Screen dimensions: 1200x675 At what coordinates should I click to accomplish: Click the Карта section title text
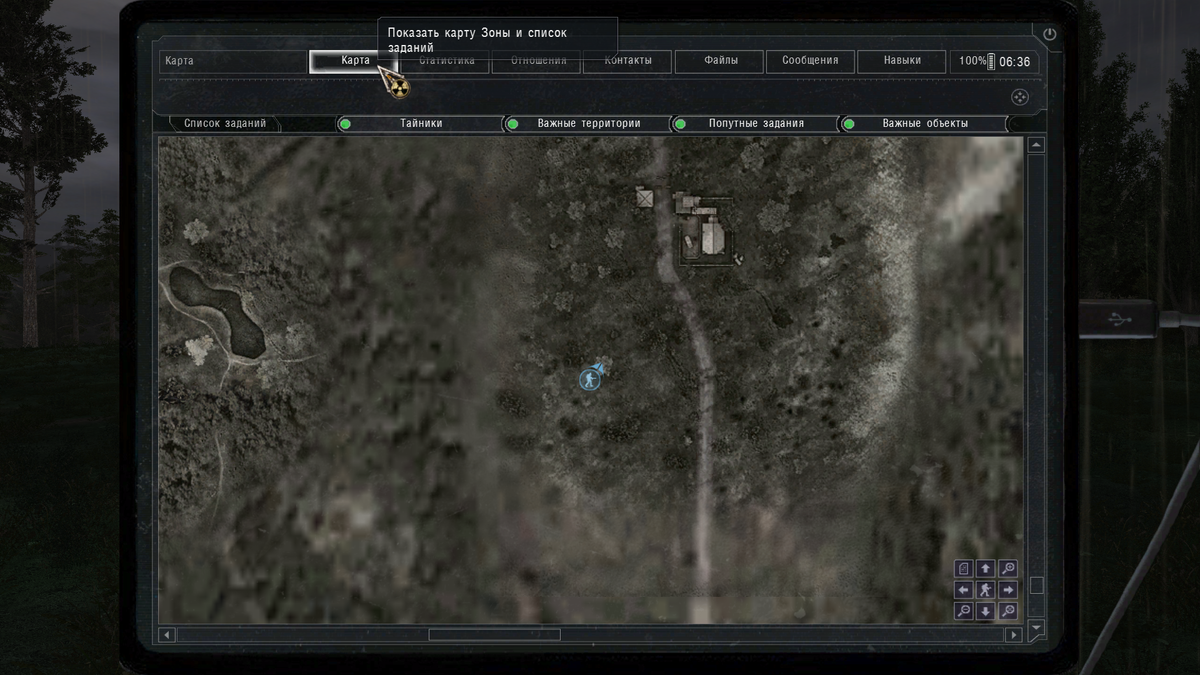click(180, 61)
